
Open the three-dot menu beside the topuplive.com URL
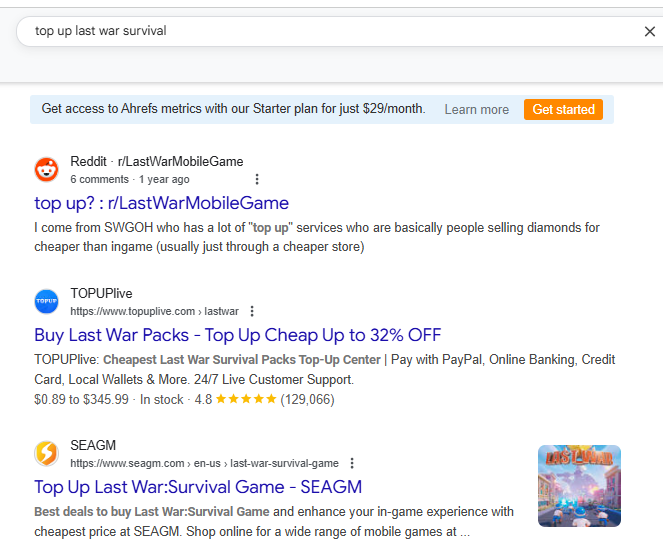coord(252,311)
